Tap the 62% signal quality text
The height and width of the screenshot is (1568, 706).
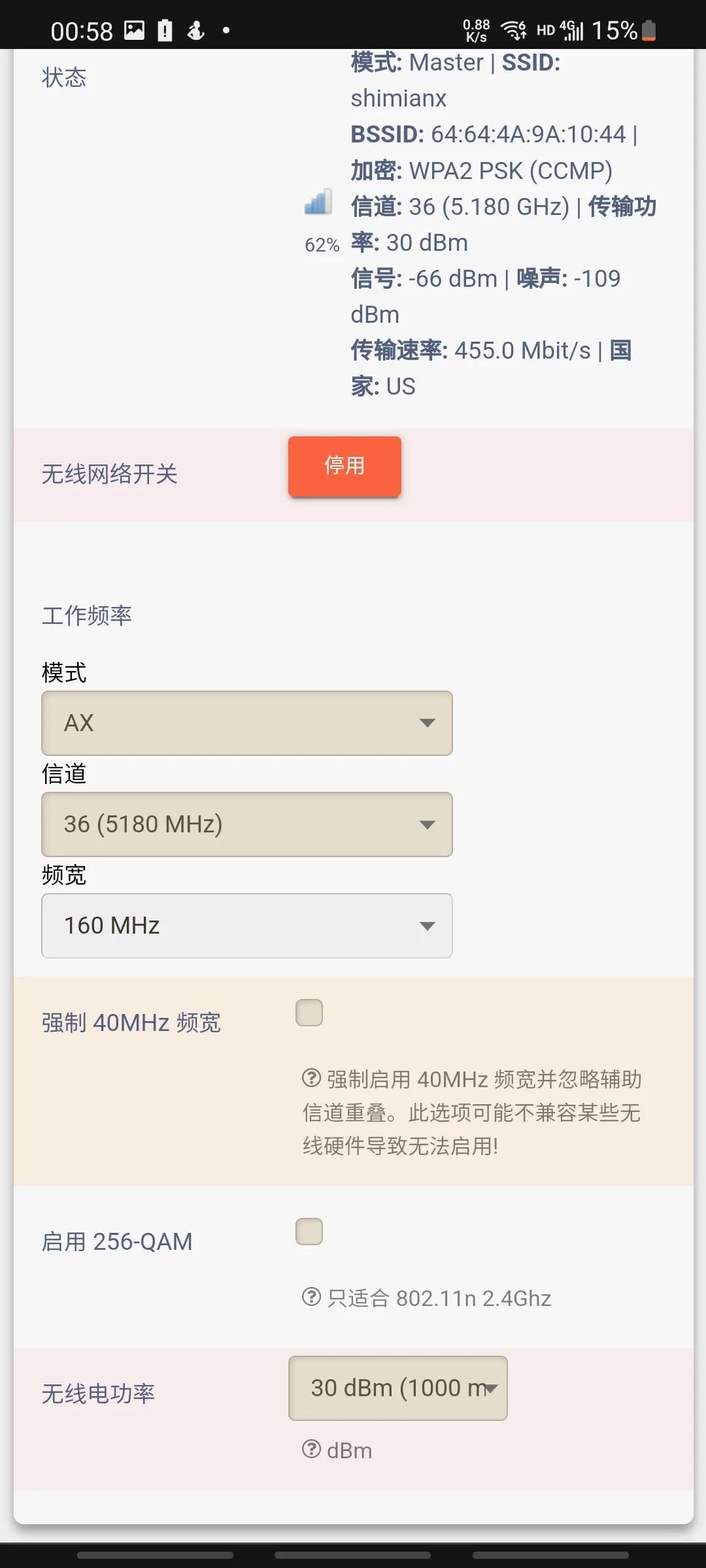322,245
